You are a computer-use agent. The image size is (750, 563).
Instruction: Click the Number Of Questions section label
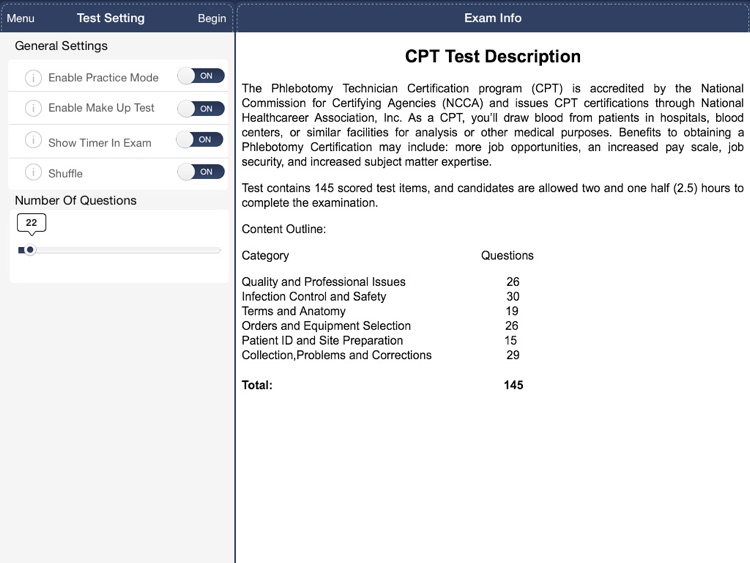(x=76, y=200)
